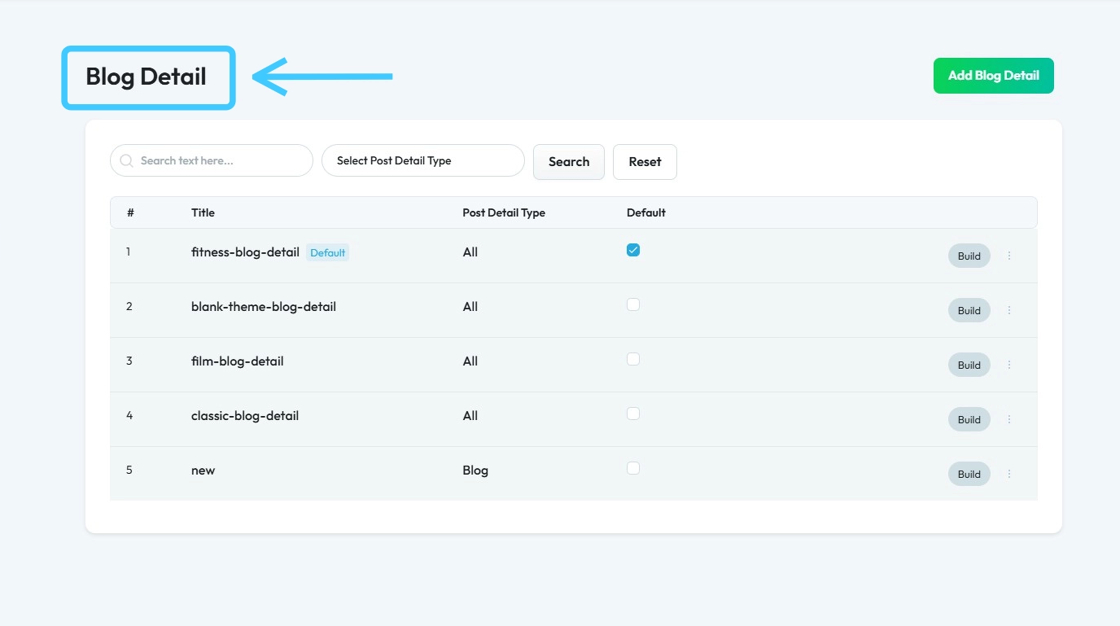The image size is (1120, 626).
Task: Check the default box for film-blog-detail
Action: pos(633,359)
